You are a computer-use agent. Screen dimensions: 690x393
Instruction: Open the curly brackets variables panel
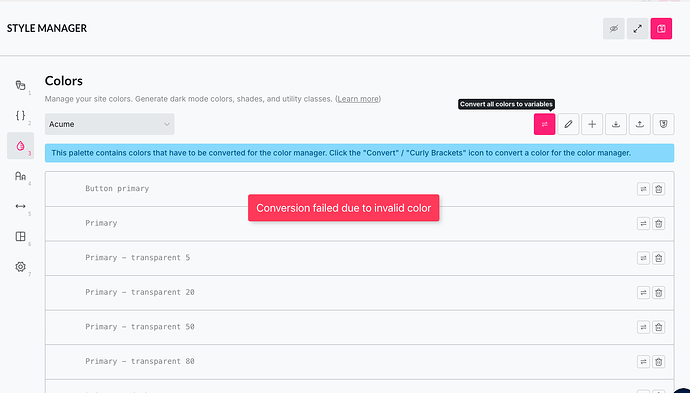coord(20,115)
